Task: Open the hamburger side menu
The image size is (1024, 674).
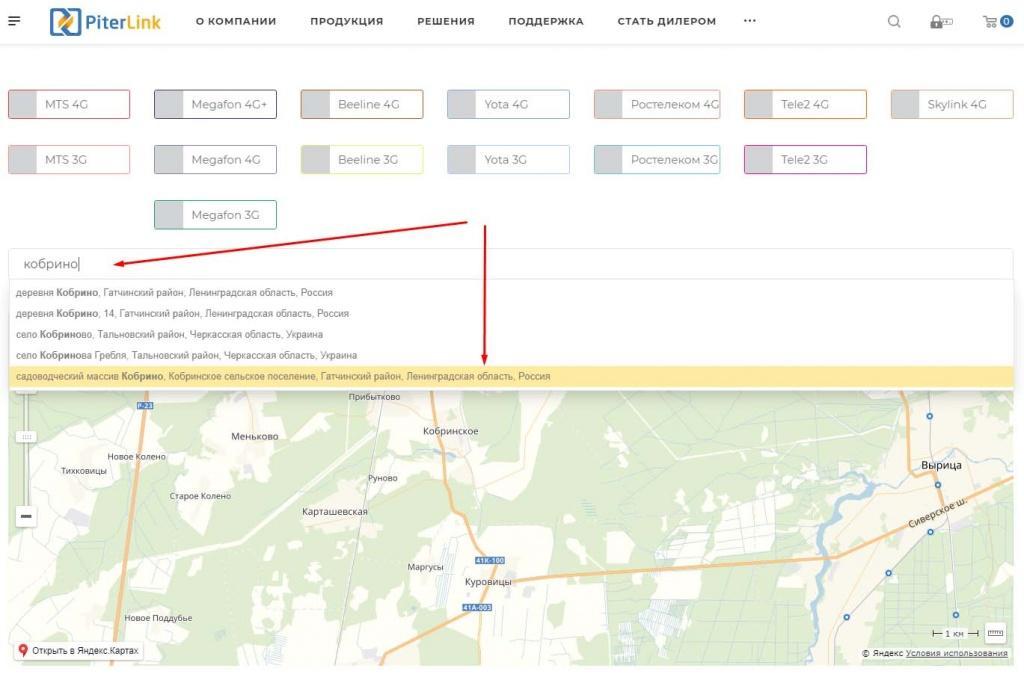Action: (14, 21)
